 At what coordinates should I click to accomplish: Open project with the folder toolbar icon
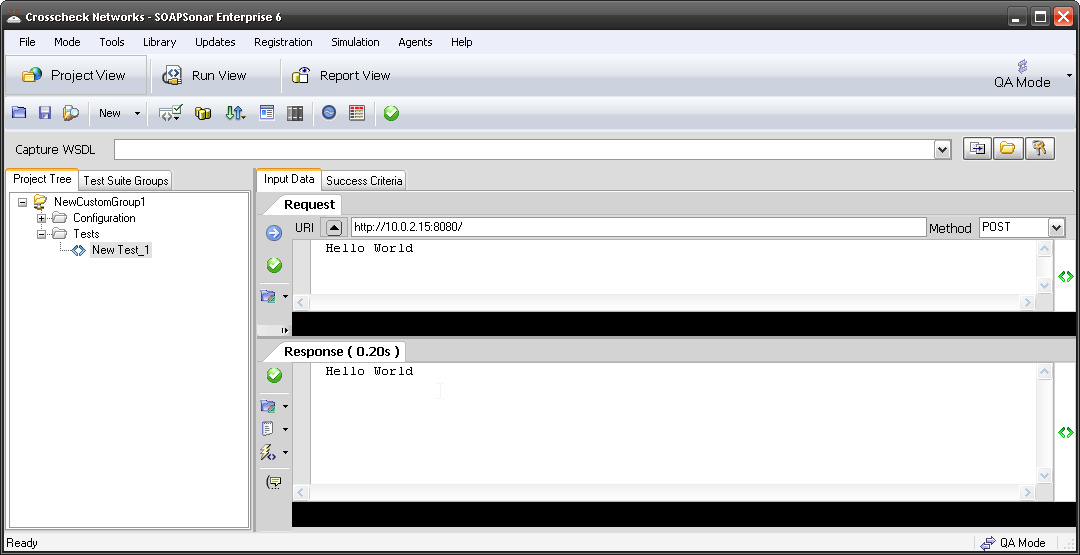tap(19, 113)
